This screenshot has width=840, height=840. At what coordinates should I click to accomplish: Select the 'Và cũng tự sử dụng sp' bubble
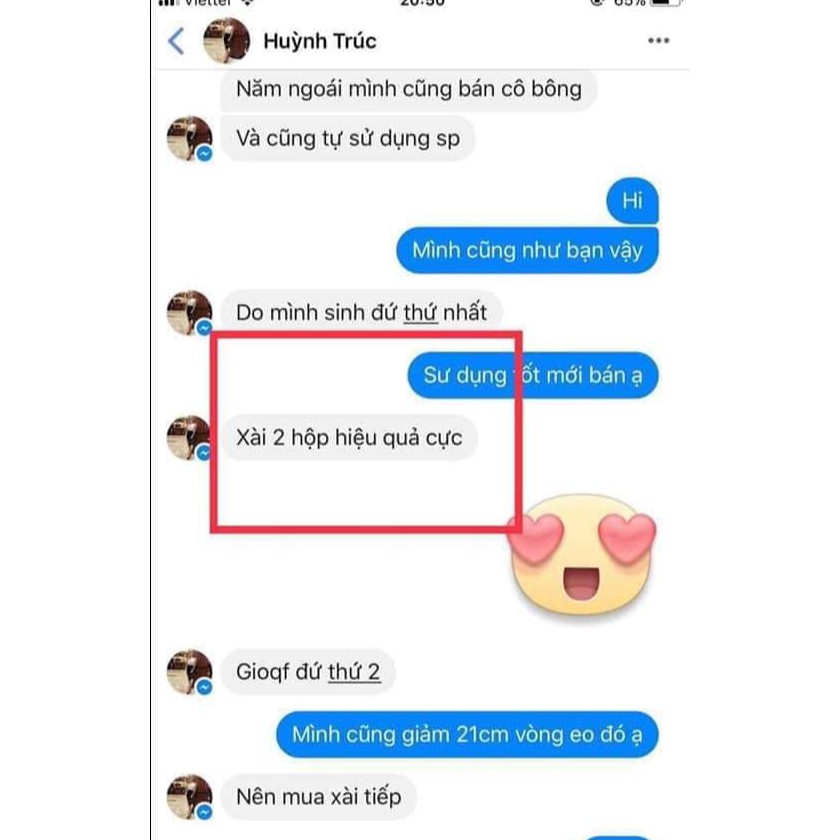click(x=348, y=139)
